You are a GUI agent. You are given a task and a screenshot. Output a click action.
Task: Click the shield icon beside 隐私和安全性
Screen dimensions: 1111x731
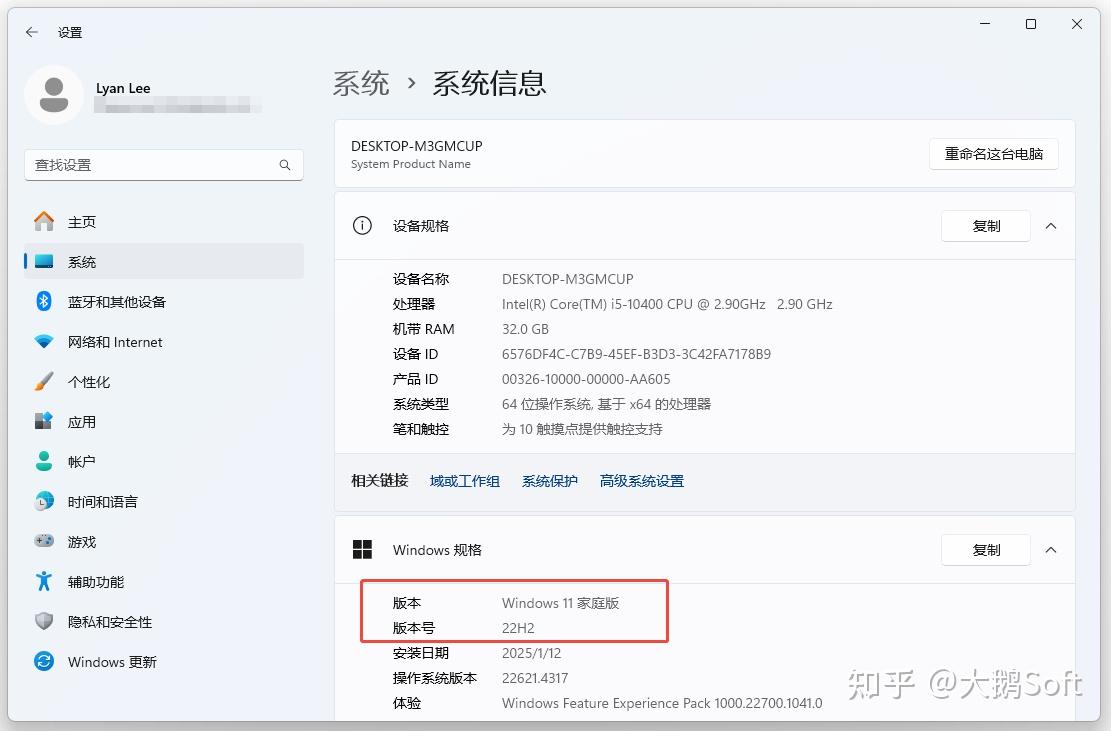[x=44, y=621]
